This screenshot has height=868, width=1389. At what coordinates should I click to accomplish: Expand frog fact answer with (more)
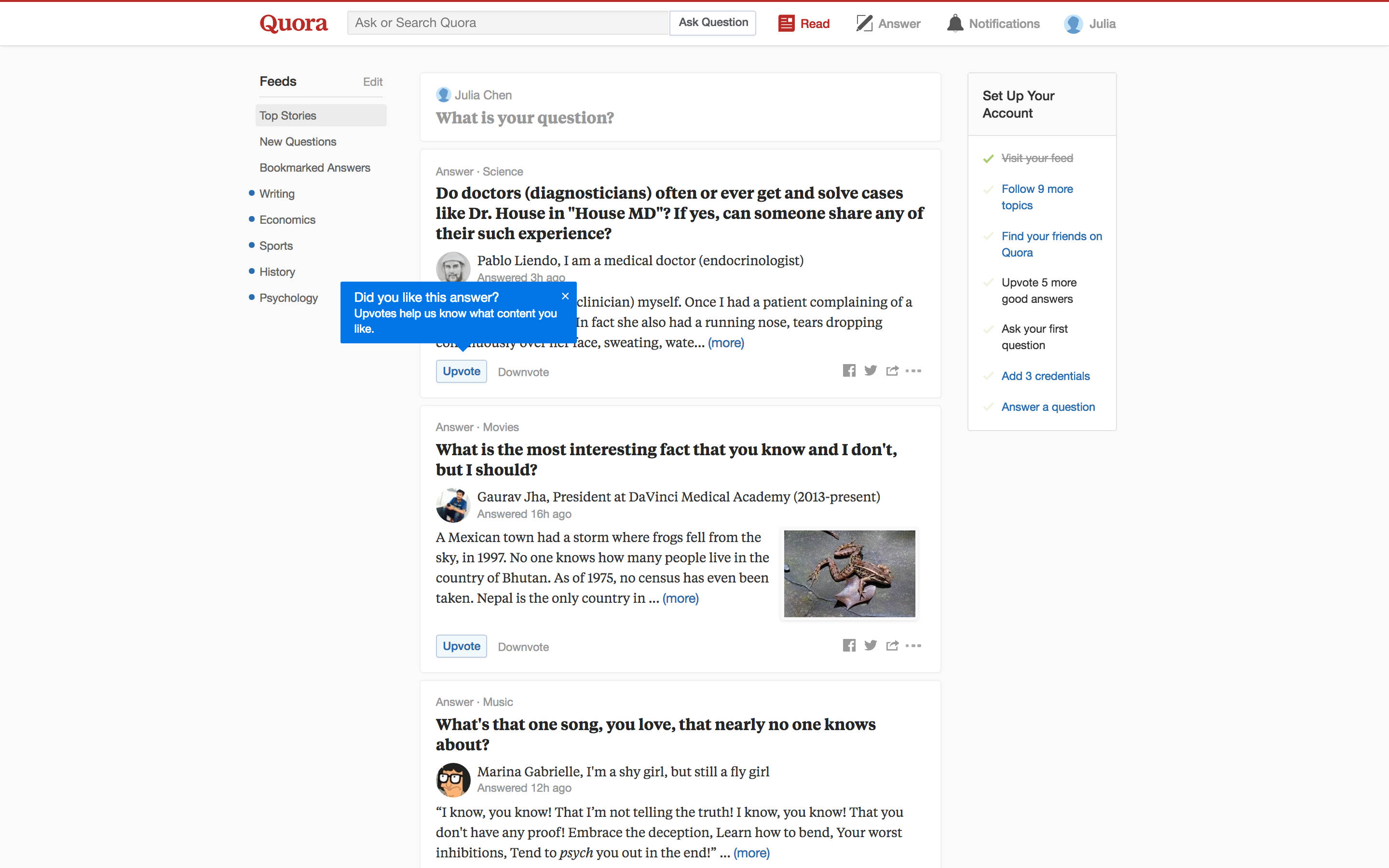pos(681,598)
